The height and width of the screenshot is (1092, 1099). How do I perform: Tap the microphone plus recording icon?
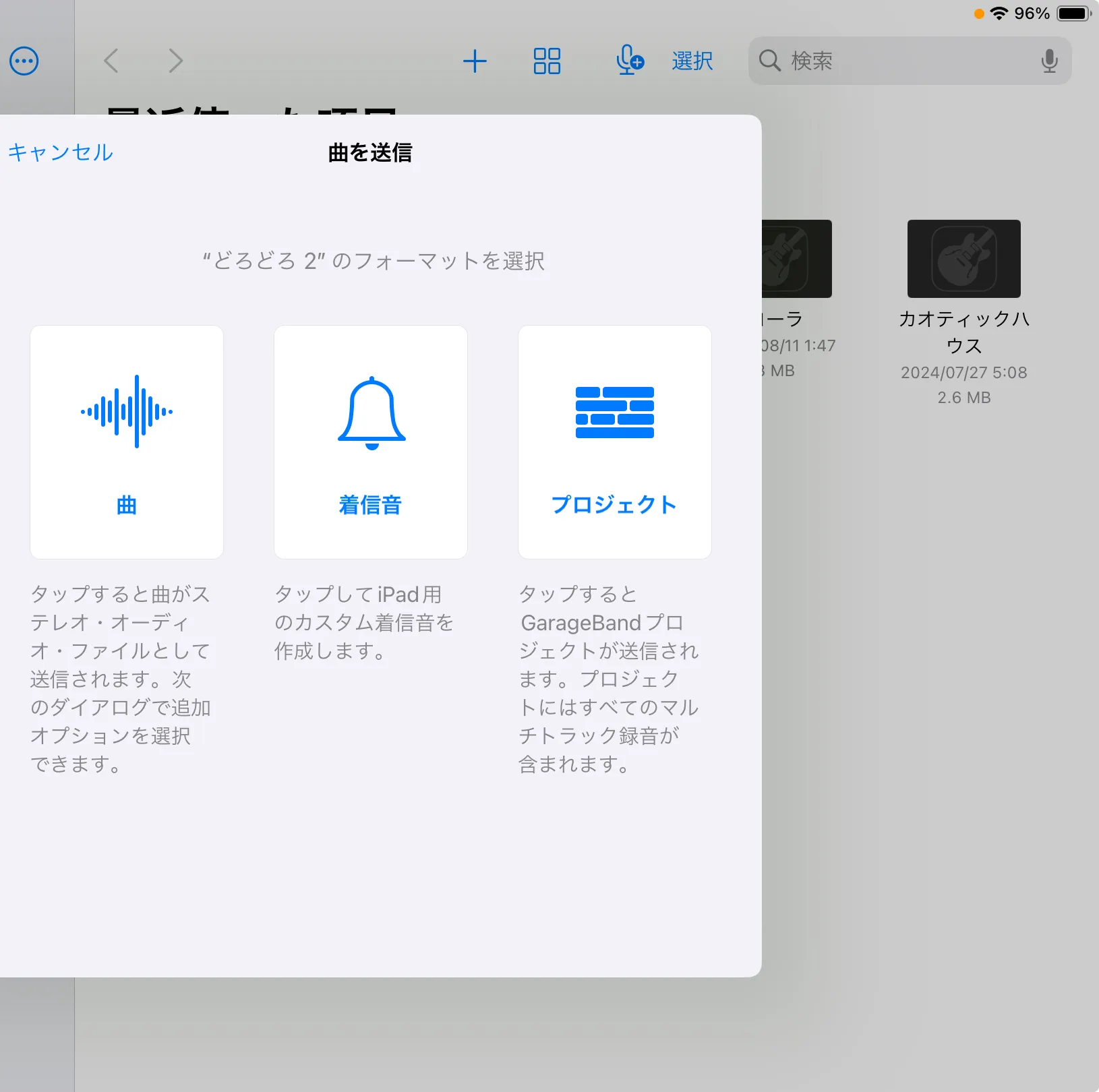pyautogui.click(x=630, y=60)
